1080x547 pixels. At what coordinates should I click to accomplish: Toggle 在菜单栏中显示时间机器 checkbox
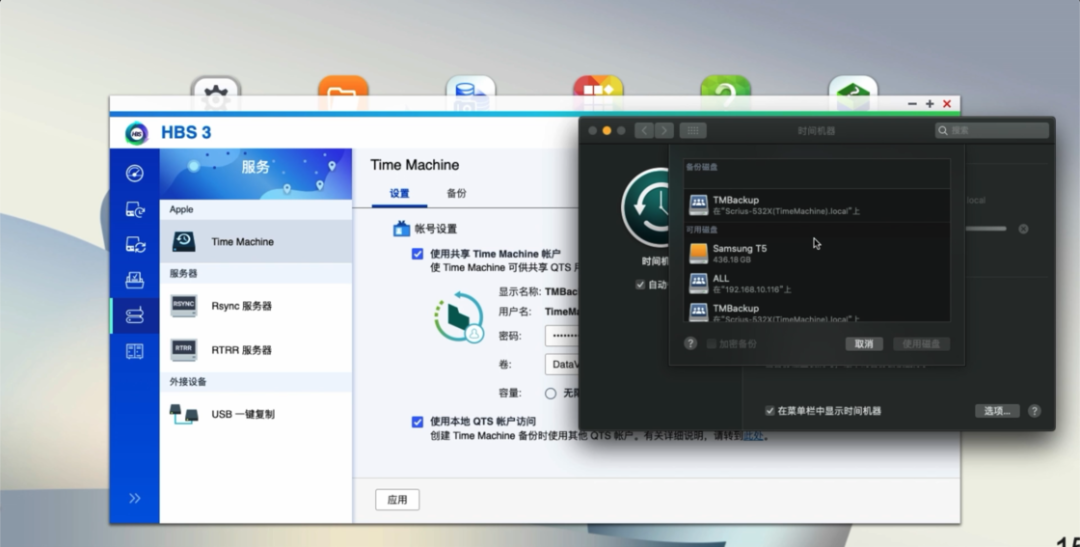[769, 411]
